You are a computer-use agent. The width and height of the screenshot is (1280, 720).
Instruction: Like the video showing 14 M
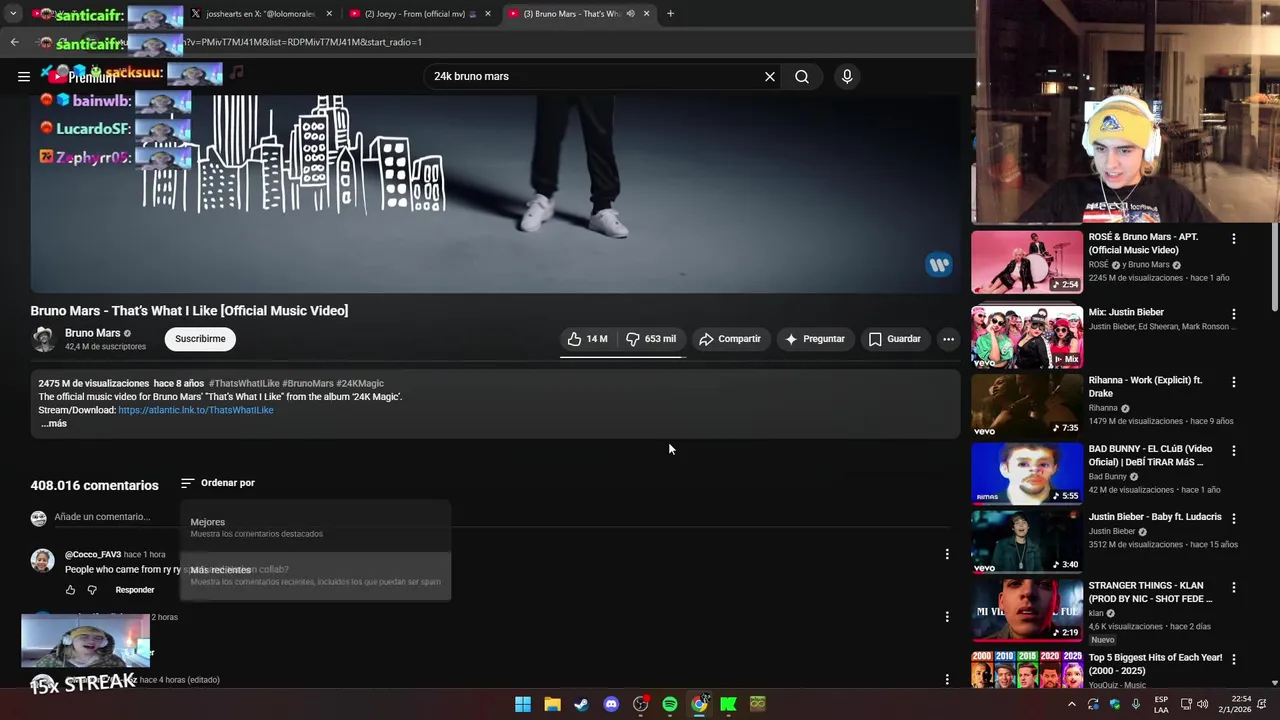pyautogui.click(x=588, y=339)
